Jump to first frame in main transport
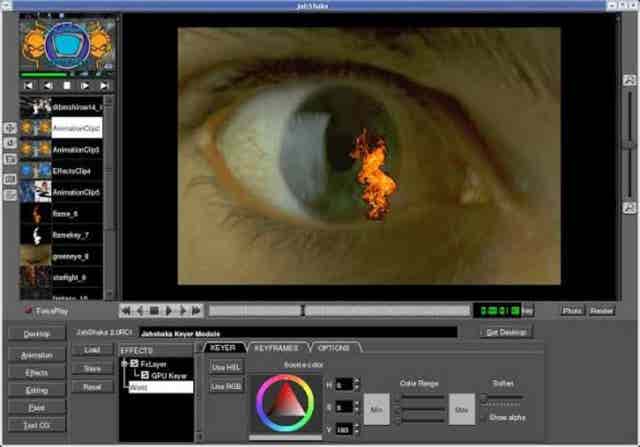The image size is (640, 447). click(x=127, y=311)
